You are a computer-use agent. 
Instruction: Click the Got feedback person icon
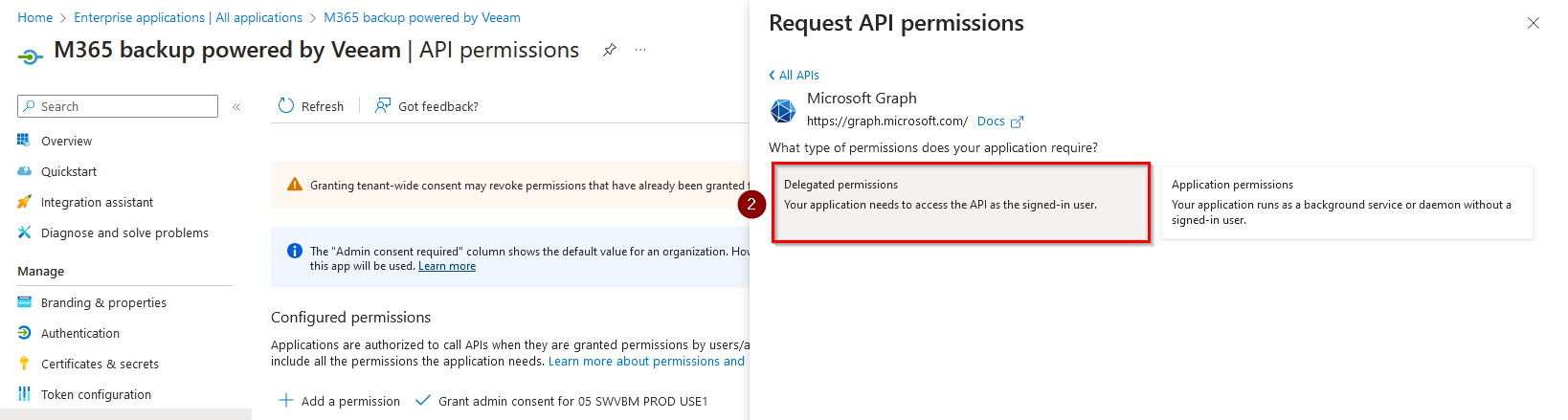(383, 105)
